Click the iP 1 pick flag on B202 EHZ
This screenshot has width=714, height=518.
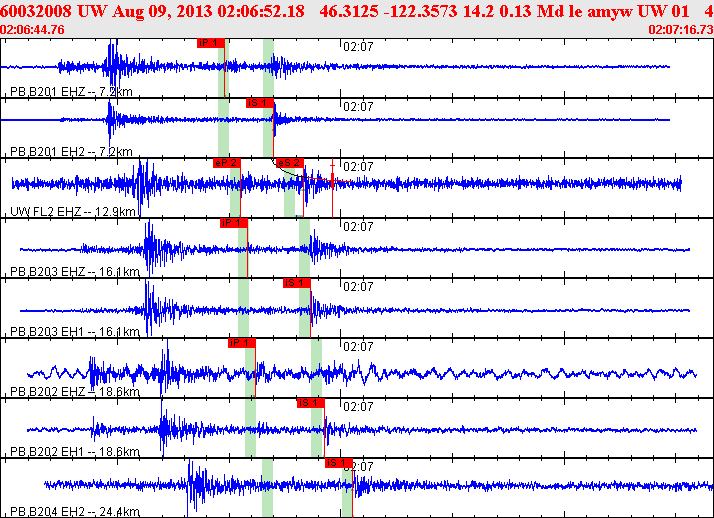click(x=242, y=343)
